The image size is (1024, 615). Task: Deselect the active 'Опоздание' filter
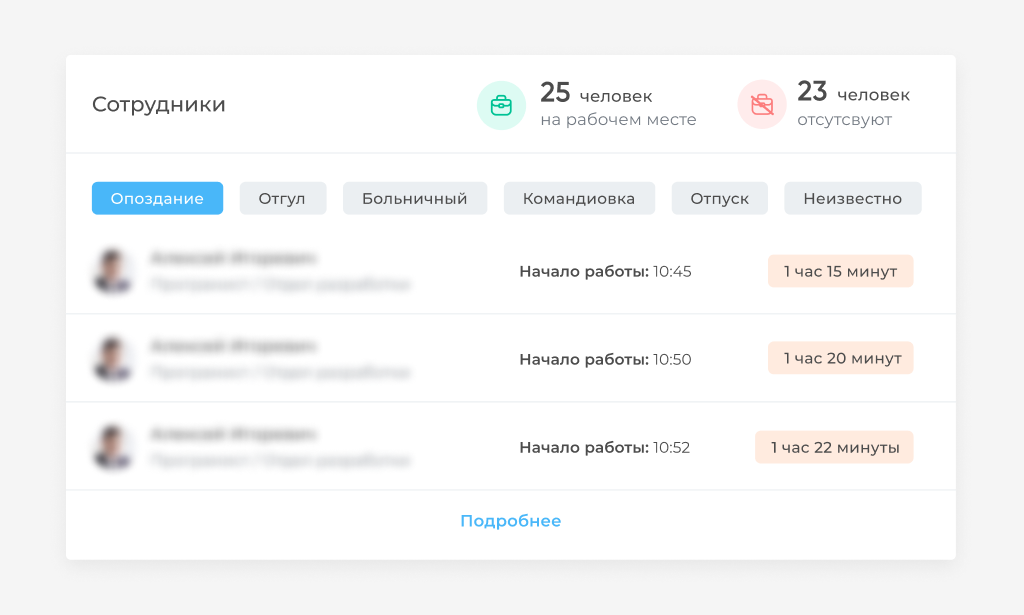pyautogui.click(x=157, y=198)
